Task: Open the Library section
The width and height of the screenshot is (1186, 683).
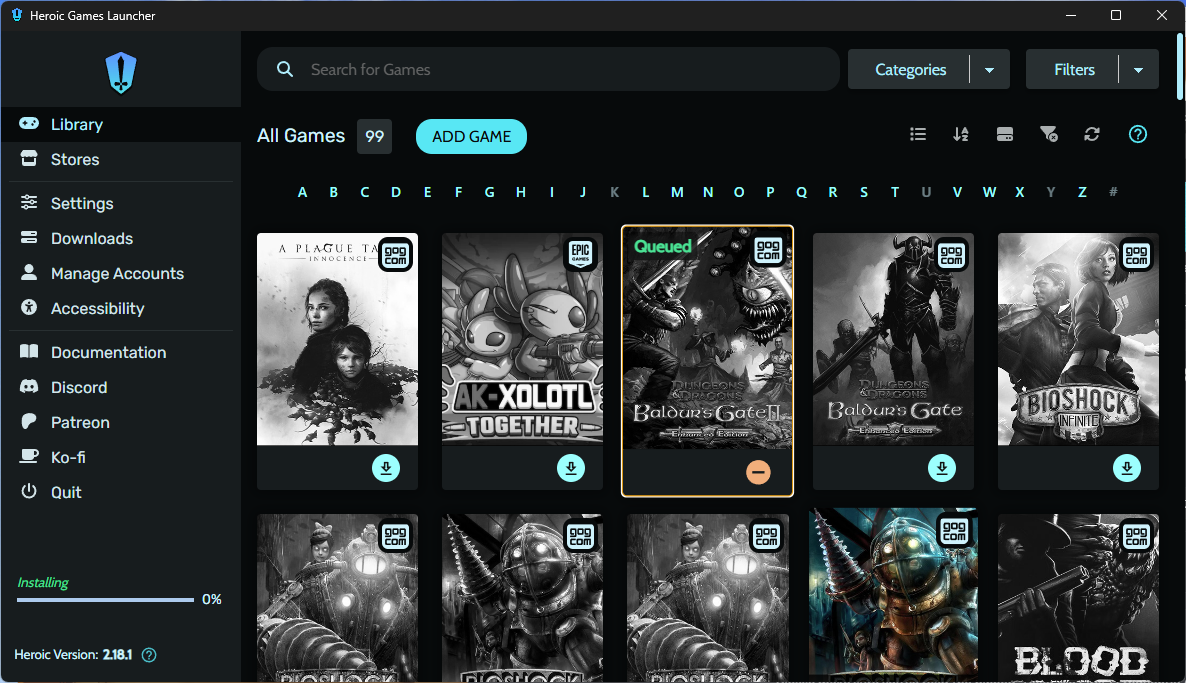Action: pyautogui.click(x=121, y=124)
